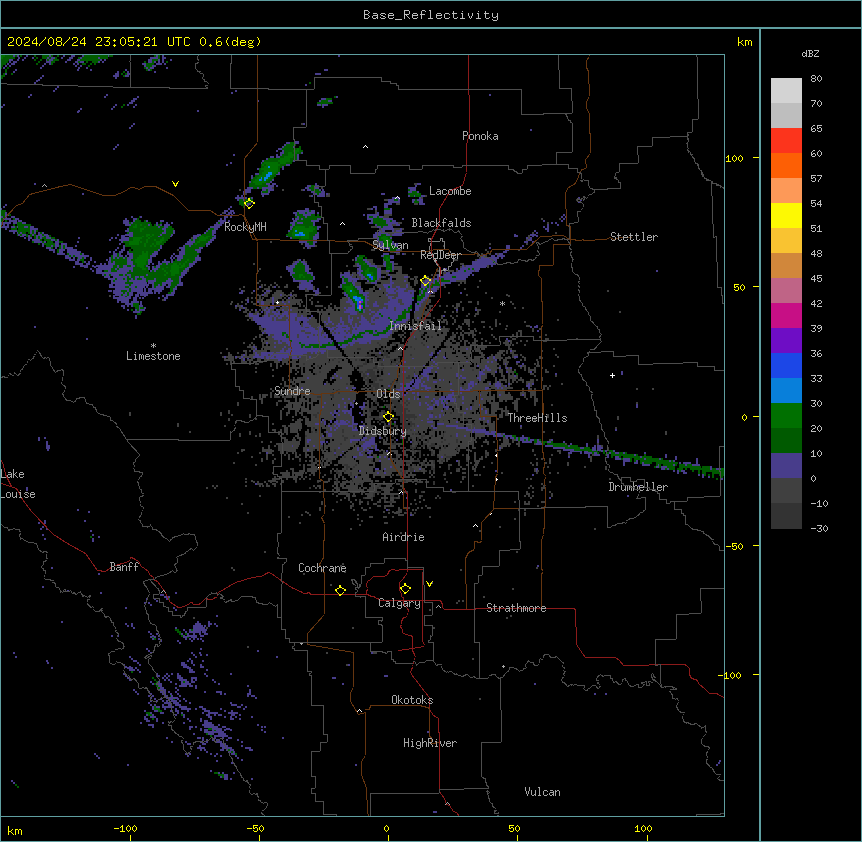Screen dimensions: 862x842
Task: Click the Banff town label
Action: [x=124, y=567]
